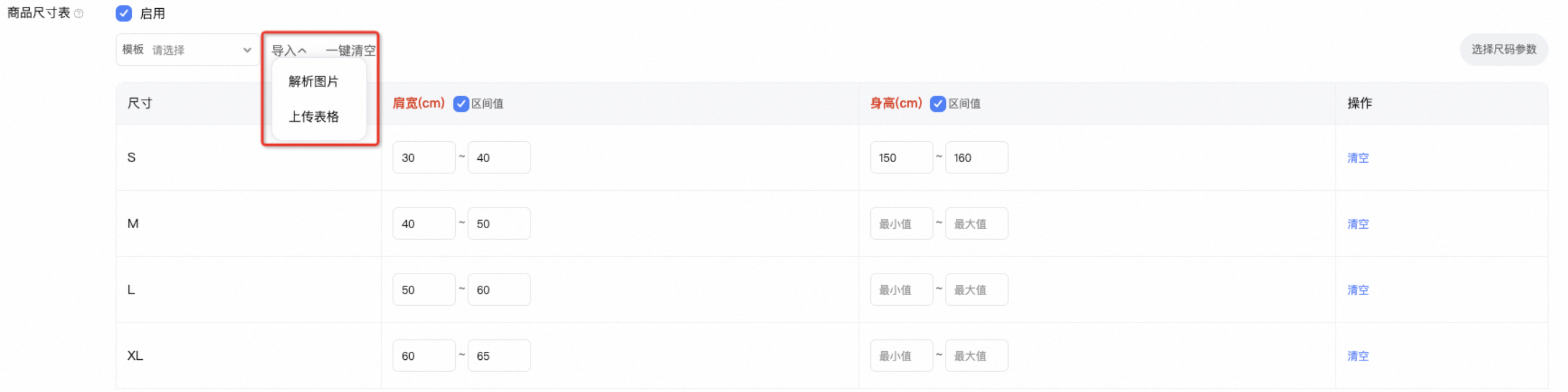The width and height of the screenshot is (1568, 392).
Task: Uncheck 区间值 for 肩宽(cm)
Action: coord(461,103)
